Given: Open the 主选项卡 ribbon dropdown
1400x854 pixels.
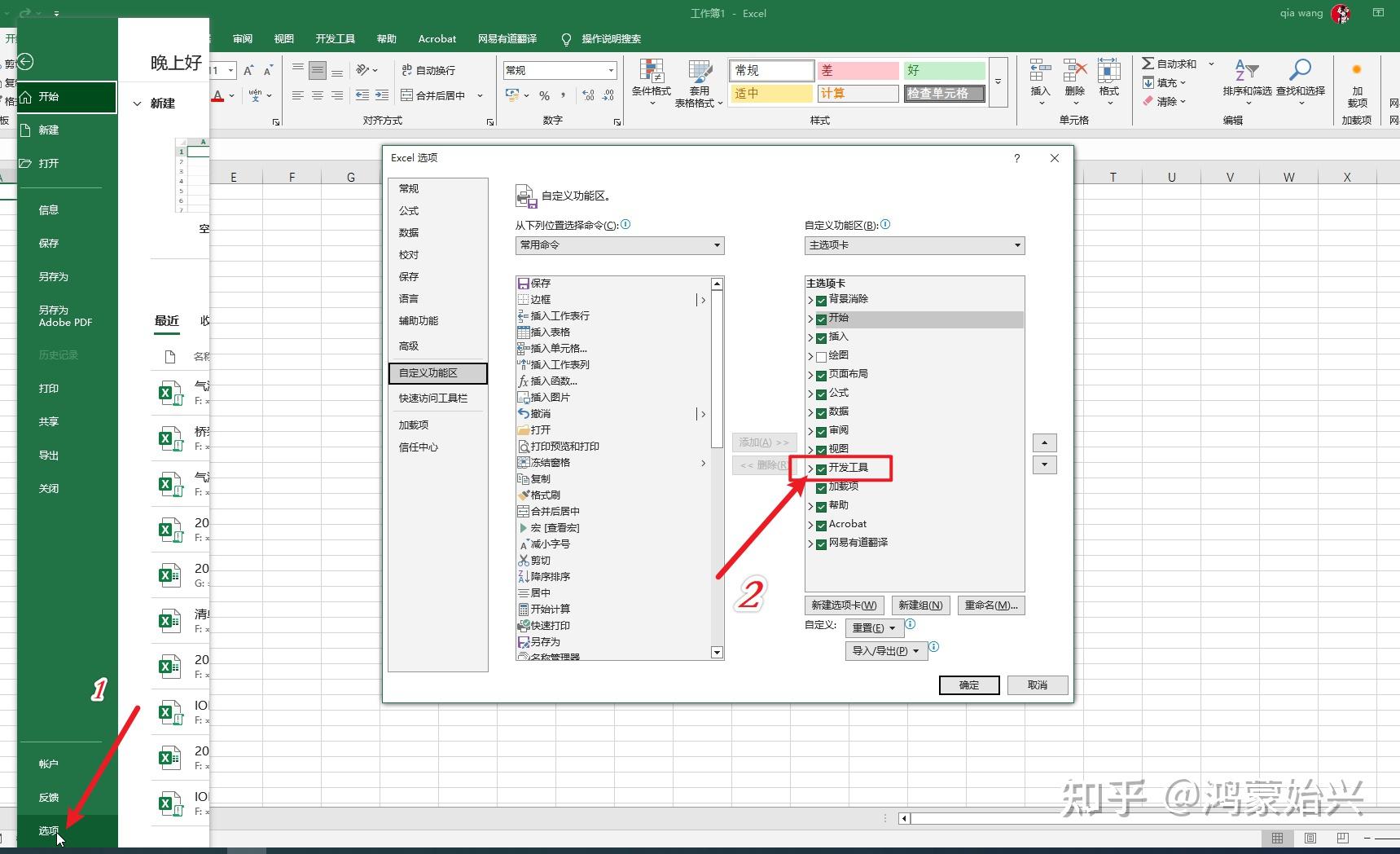Looking at the screenshot, I should [x=915, y=245].
